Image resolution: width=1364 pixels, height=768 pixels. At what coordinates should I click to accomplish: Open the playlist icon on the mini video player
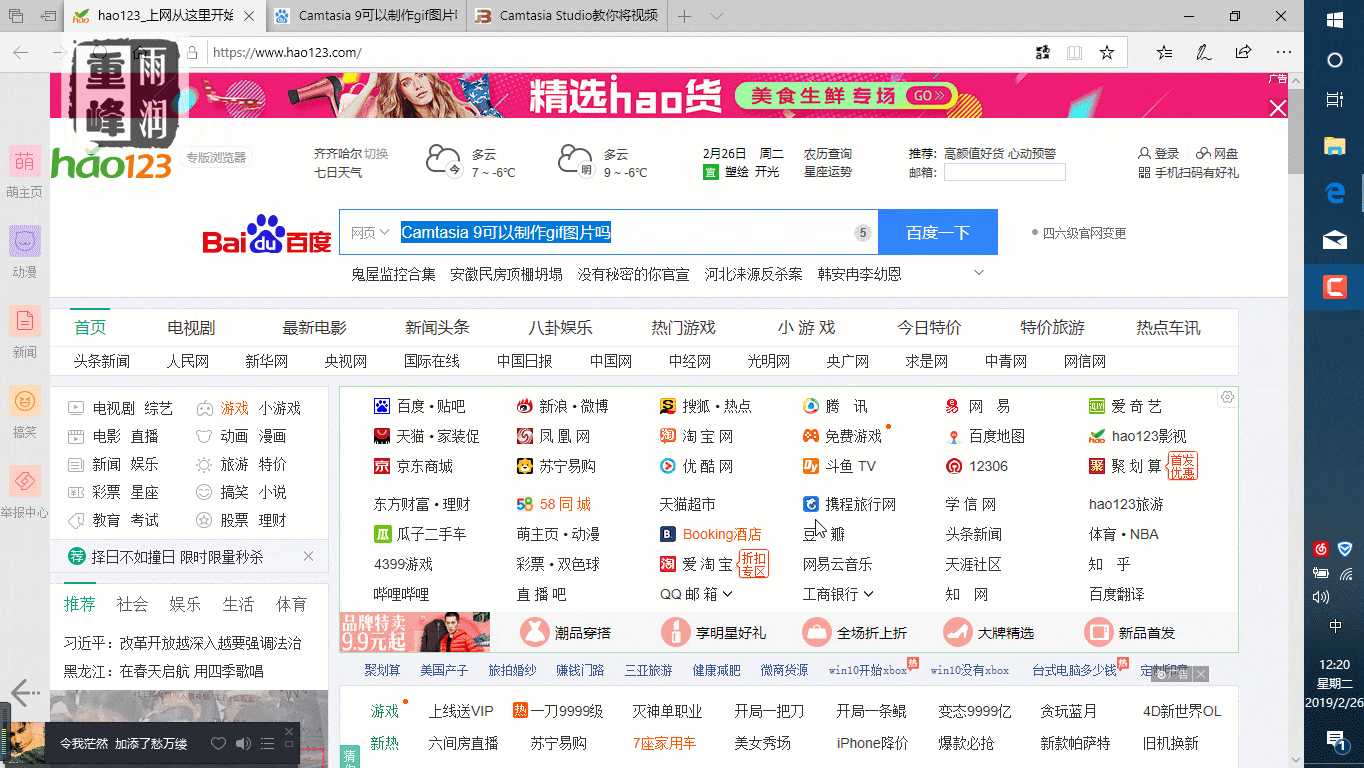coord(267,743)
